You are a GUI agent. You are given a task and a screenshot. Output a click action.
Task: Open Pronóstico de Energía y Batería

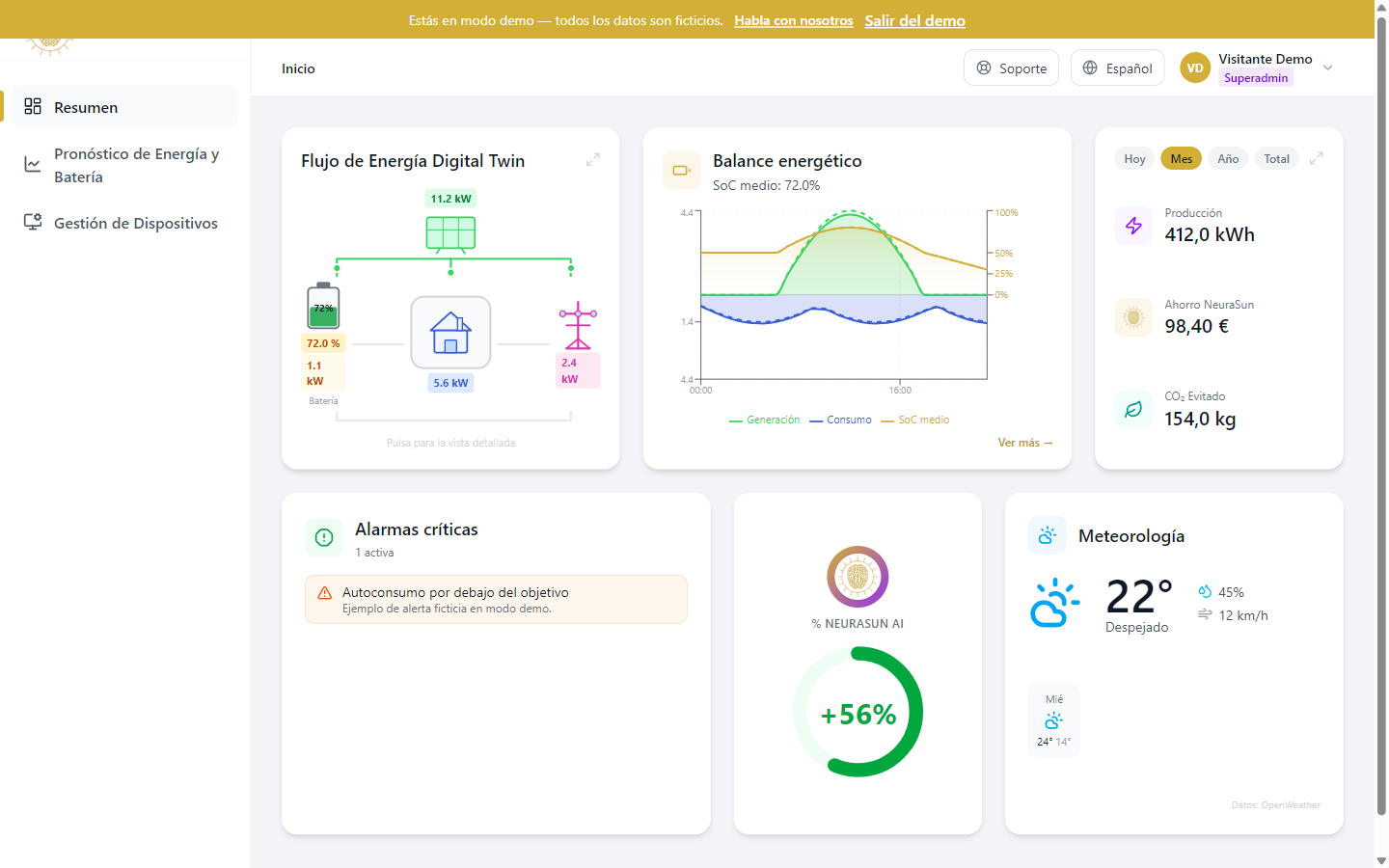(124, 165)
